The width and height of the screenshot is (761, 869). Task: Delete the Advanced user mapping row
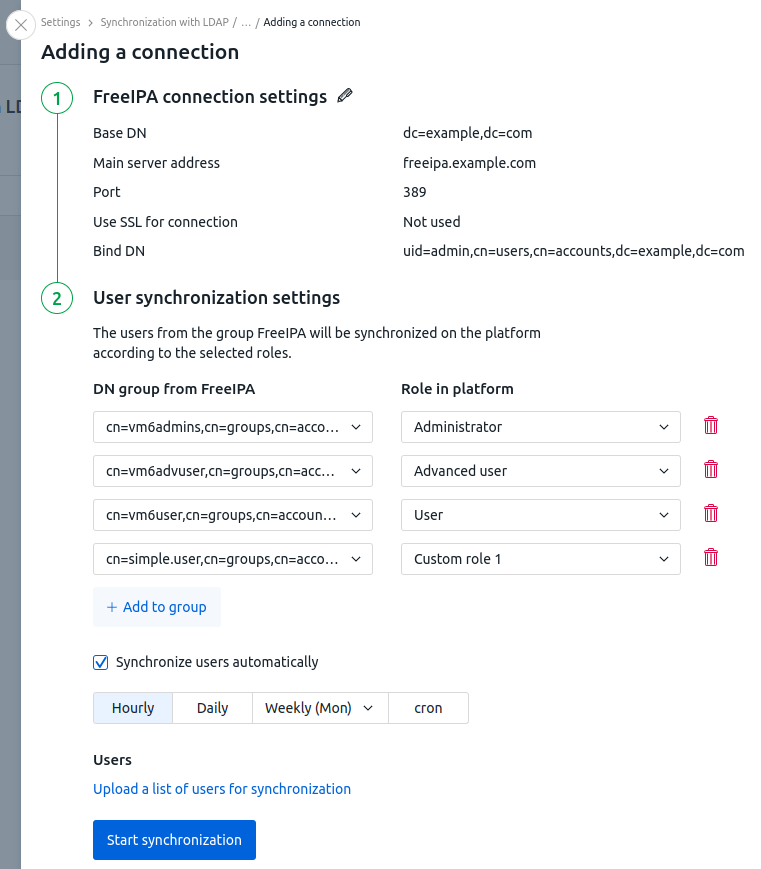711,470
